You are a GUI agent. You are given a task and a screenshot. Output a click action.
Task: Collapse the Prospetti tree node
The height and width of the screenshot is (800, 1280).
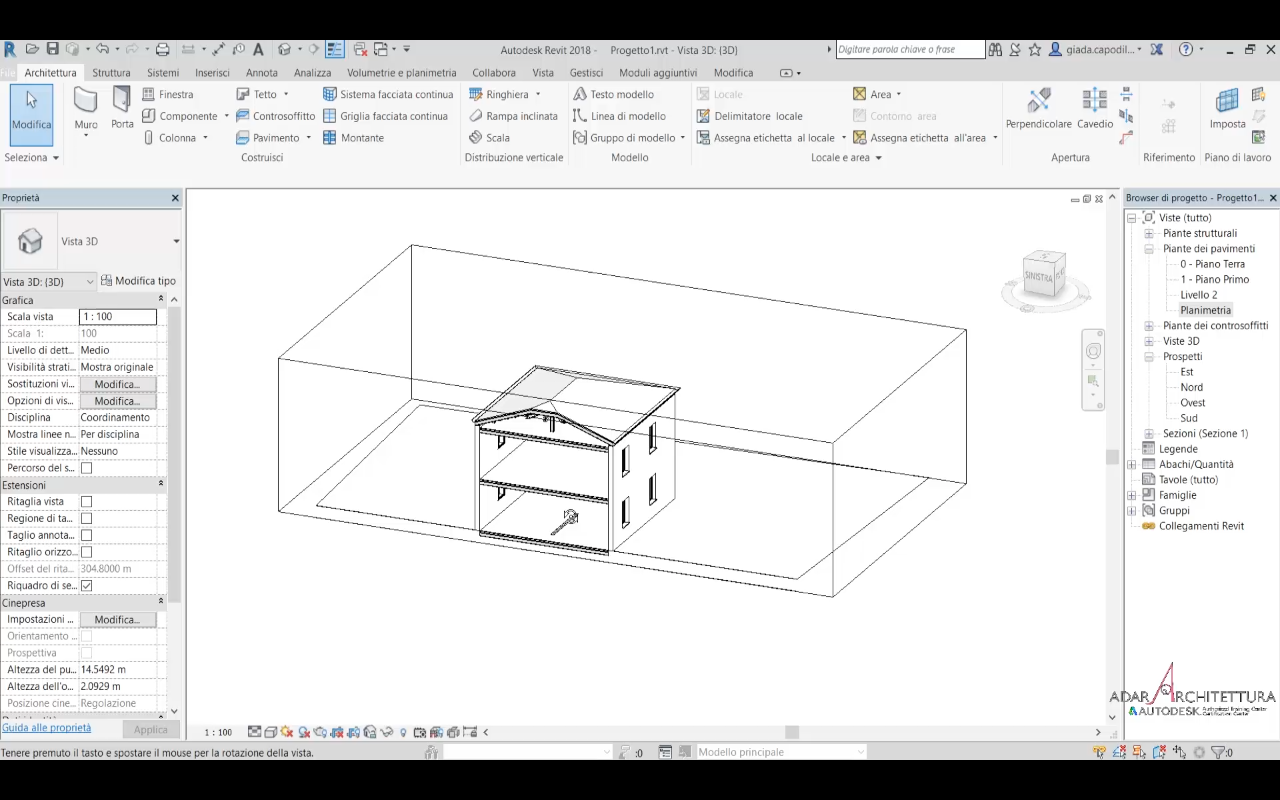[1148, 357]
